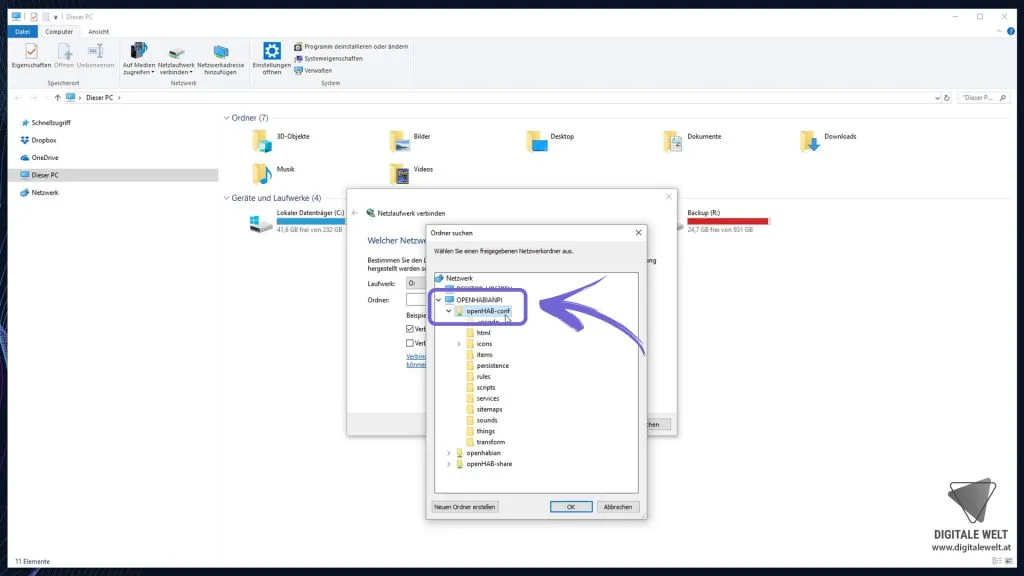Select the services folder in tree
The width and height of the screenshot is (1024, 576).
click(488, 398)
